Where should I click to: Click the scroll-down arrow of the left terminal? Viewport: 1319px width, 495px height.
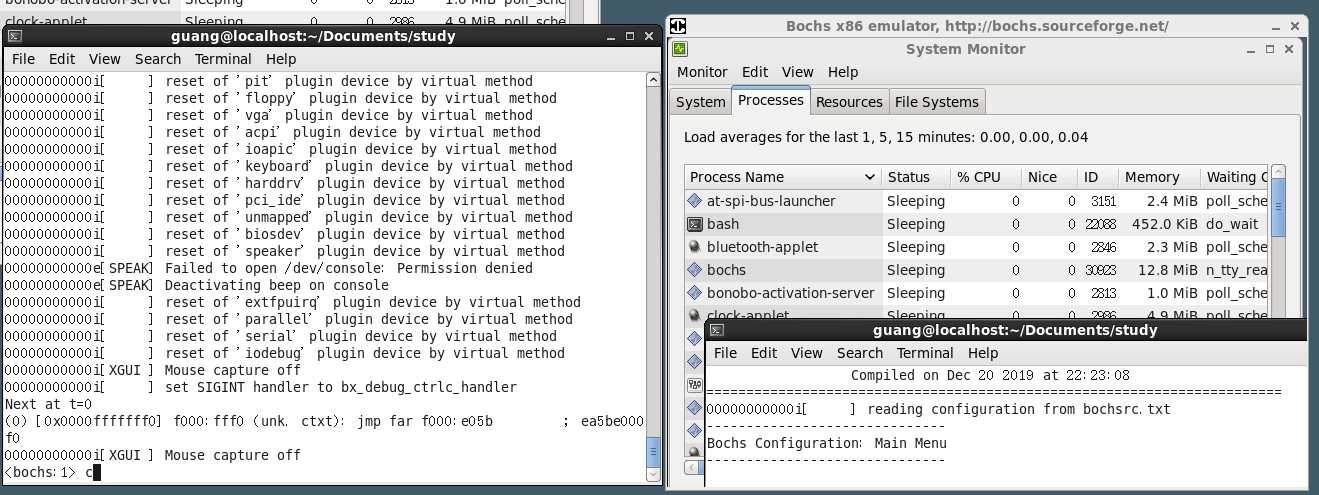pos(654,475)
